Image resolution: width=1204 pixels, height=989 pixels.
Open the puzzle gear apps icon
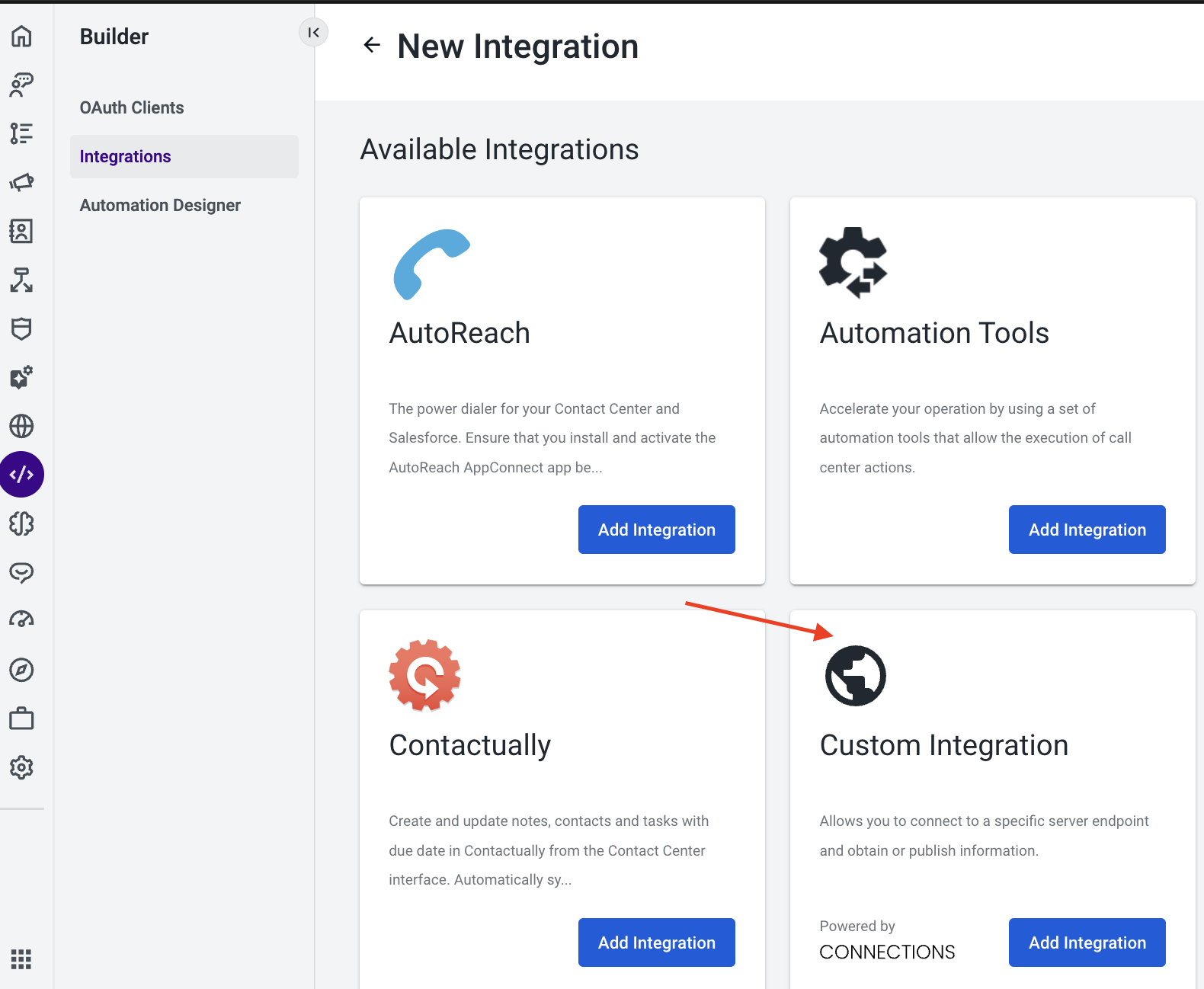[x=21, y=377]
